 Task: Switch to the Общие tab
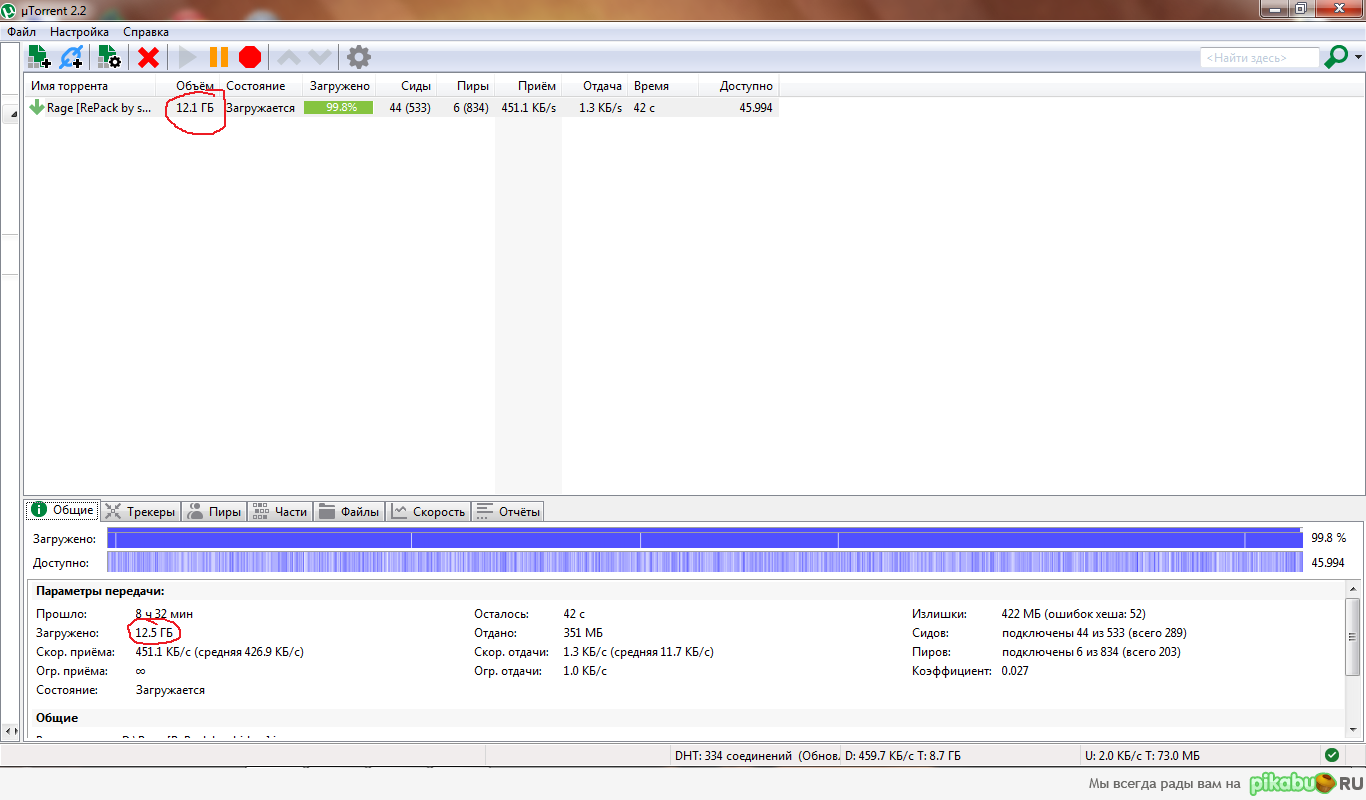[63, 510]
